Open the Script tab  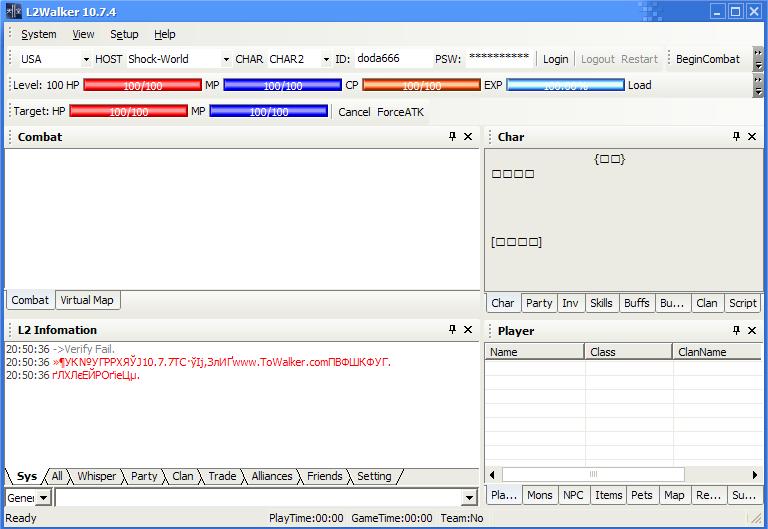click(x=743, y=303)
